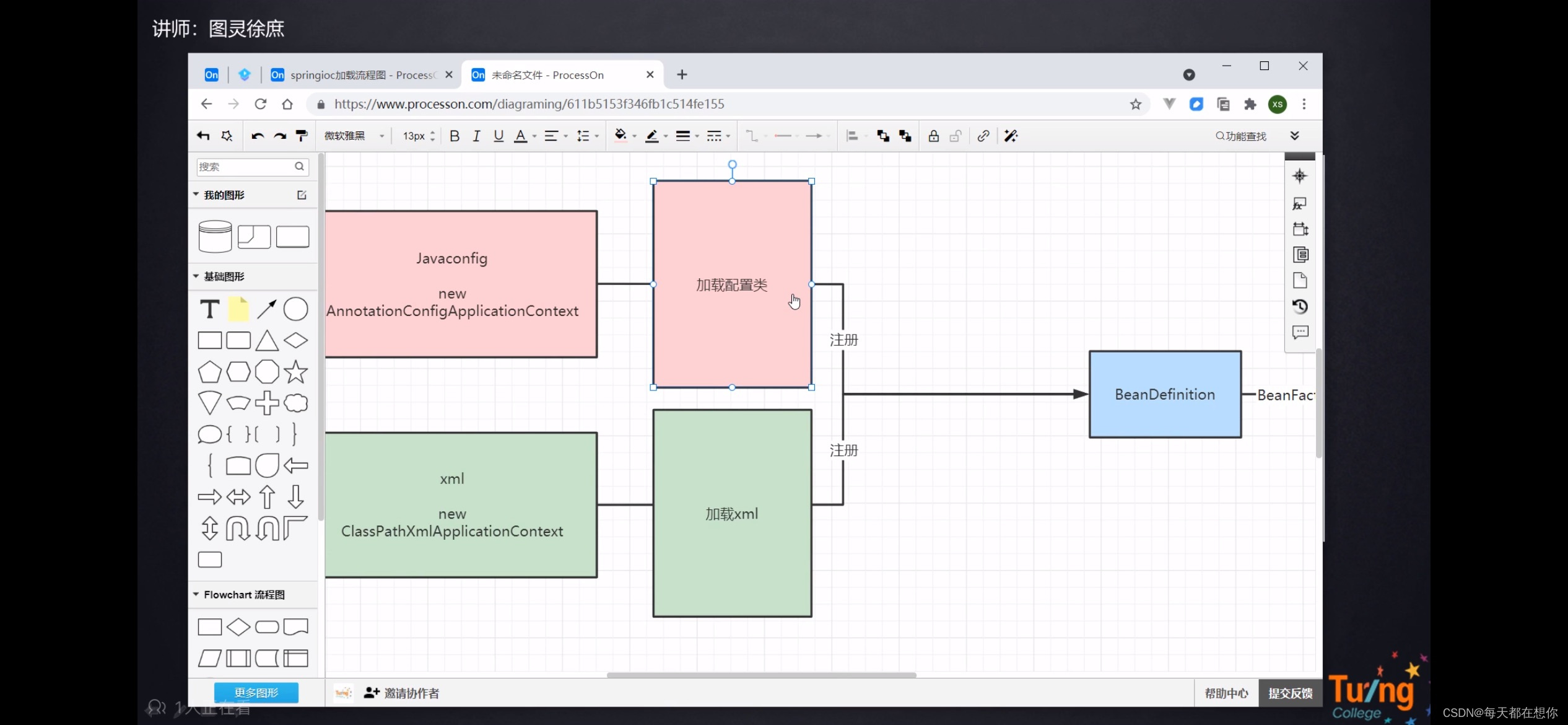Select the Text T shape tool
The width and height of the screenshot is (1568, 725).
(209, 309)
